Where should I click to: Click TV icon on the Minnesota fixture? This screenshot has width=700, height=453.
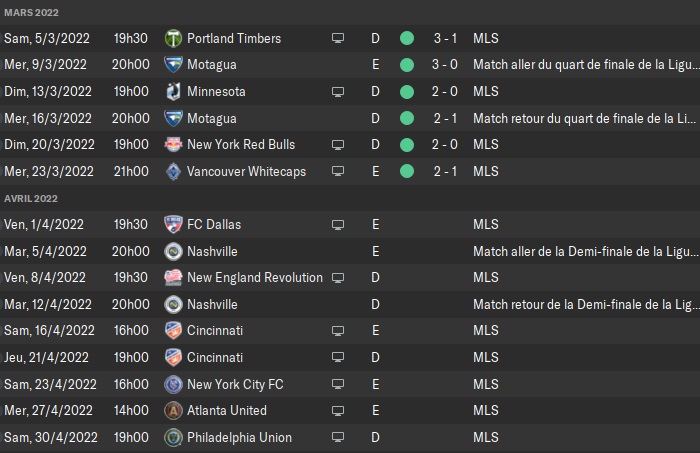(x=338, y=91)
